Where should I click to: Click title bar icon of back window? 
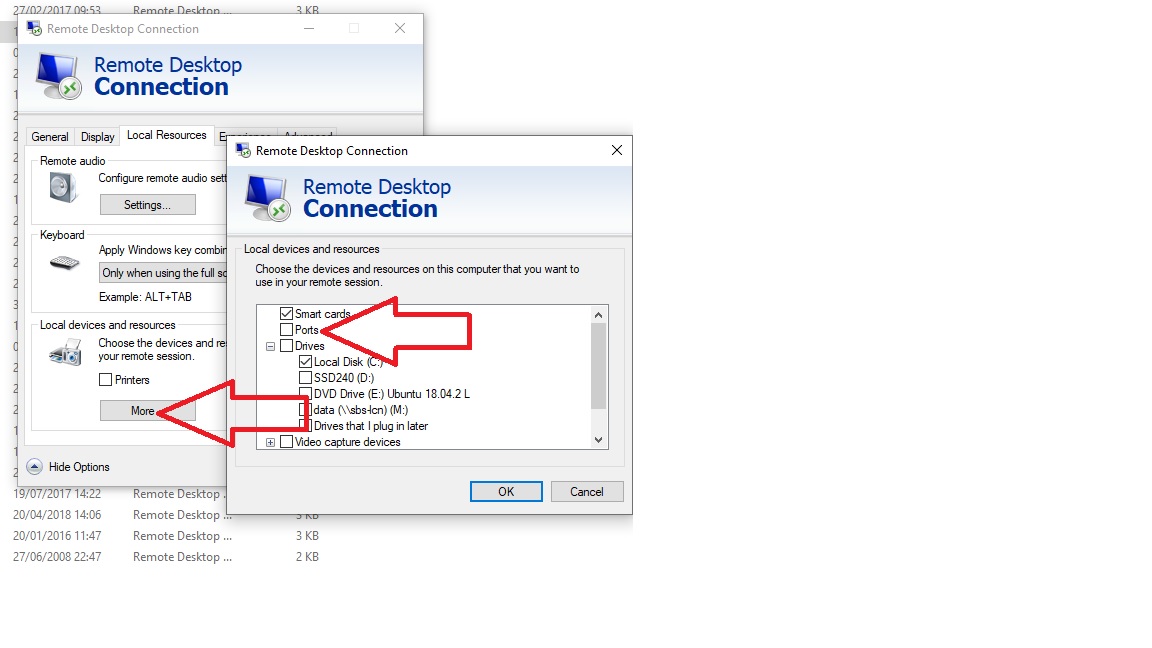tap(35, 29)
